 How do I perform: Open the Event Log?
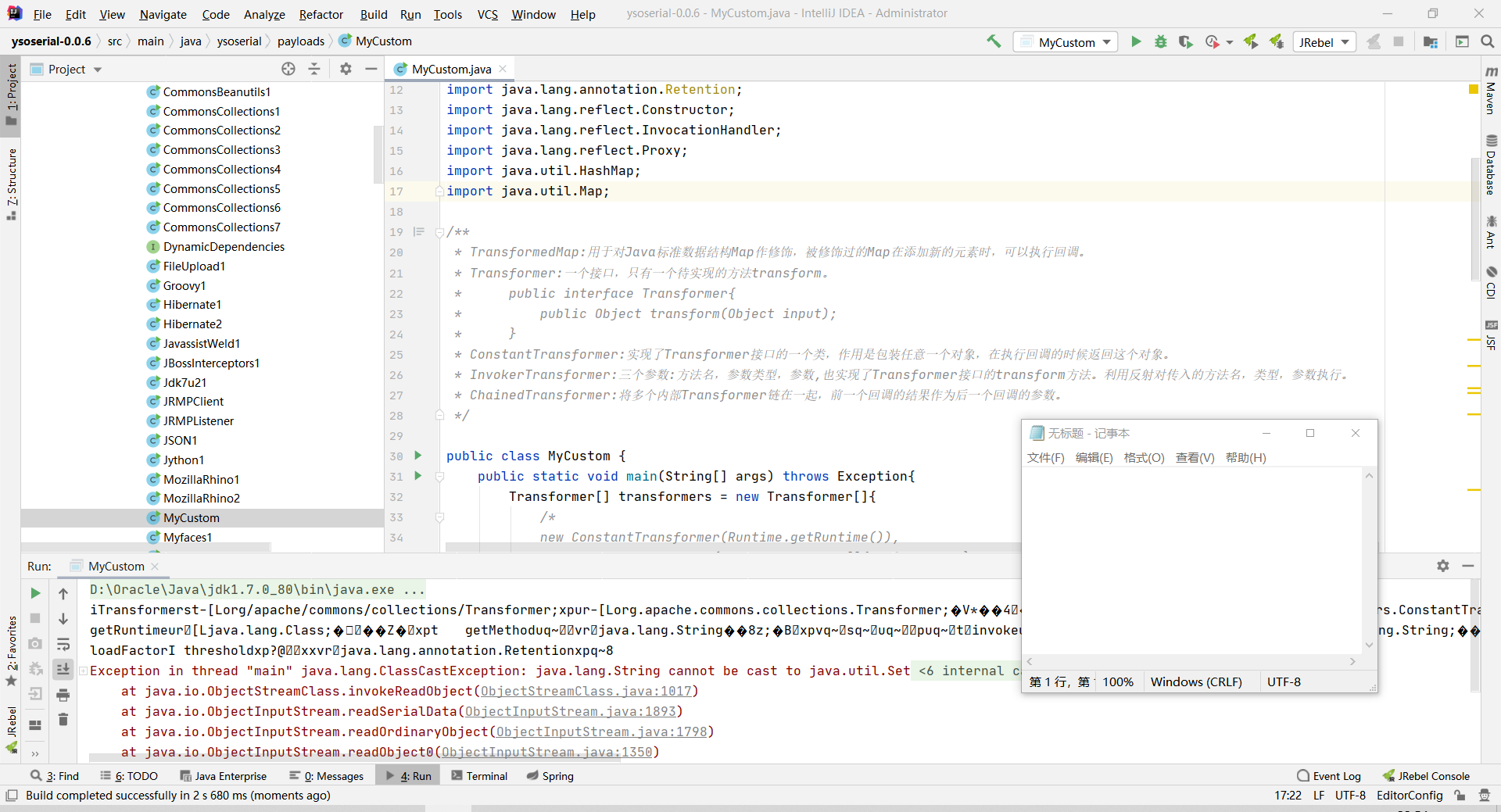[1328, 776]
